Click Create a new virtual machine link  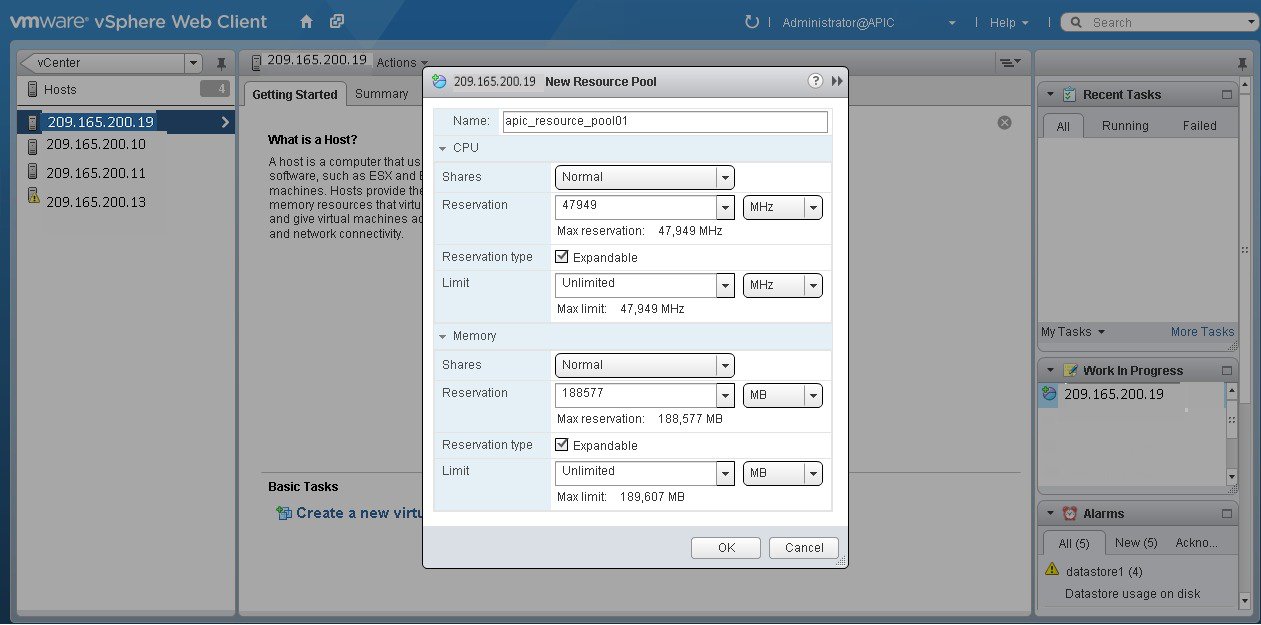tap(357, 513)
